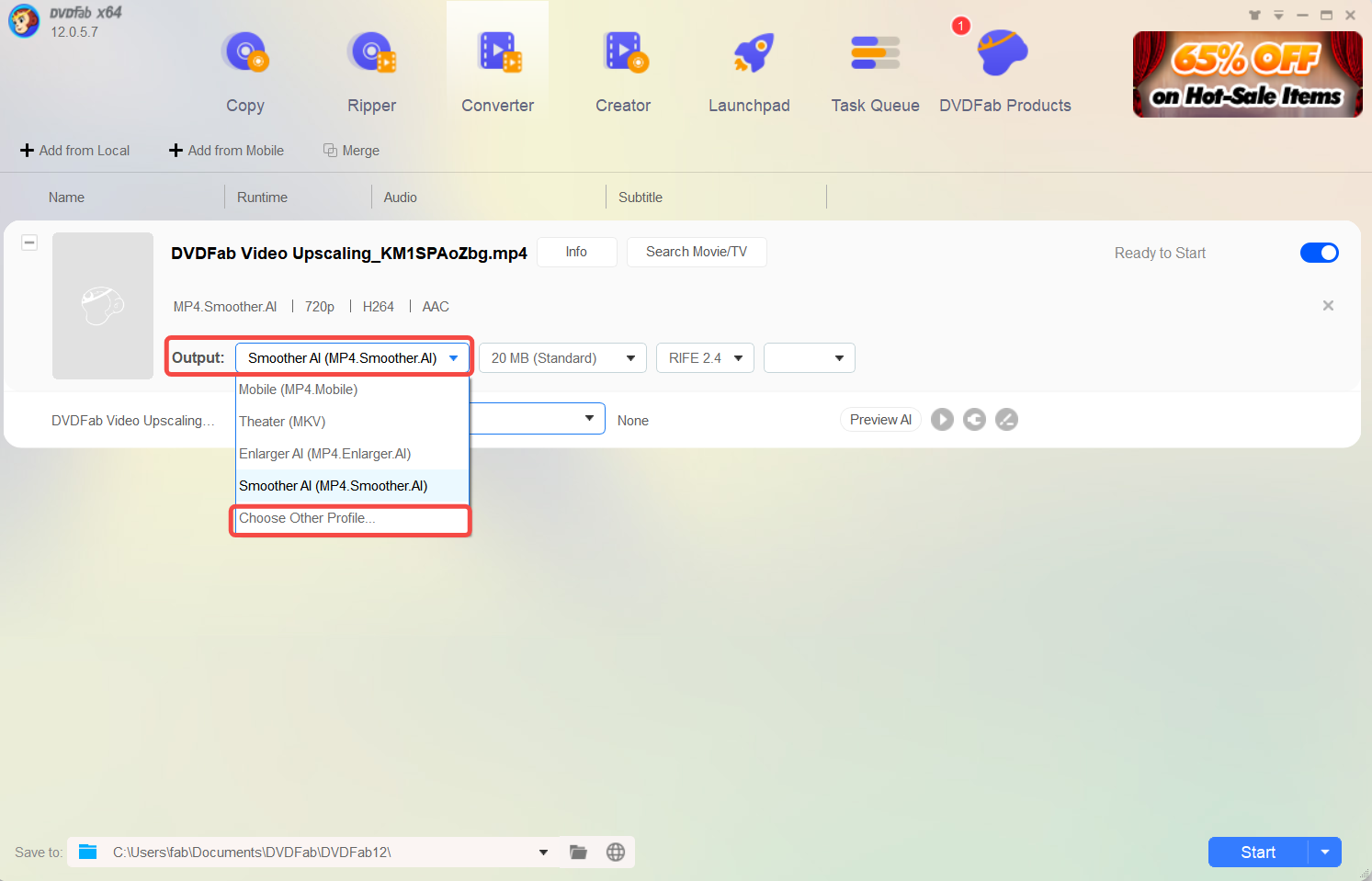Open the Creator module
Viewport: 1372px width, 881px height.
(623, 72)
